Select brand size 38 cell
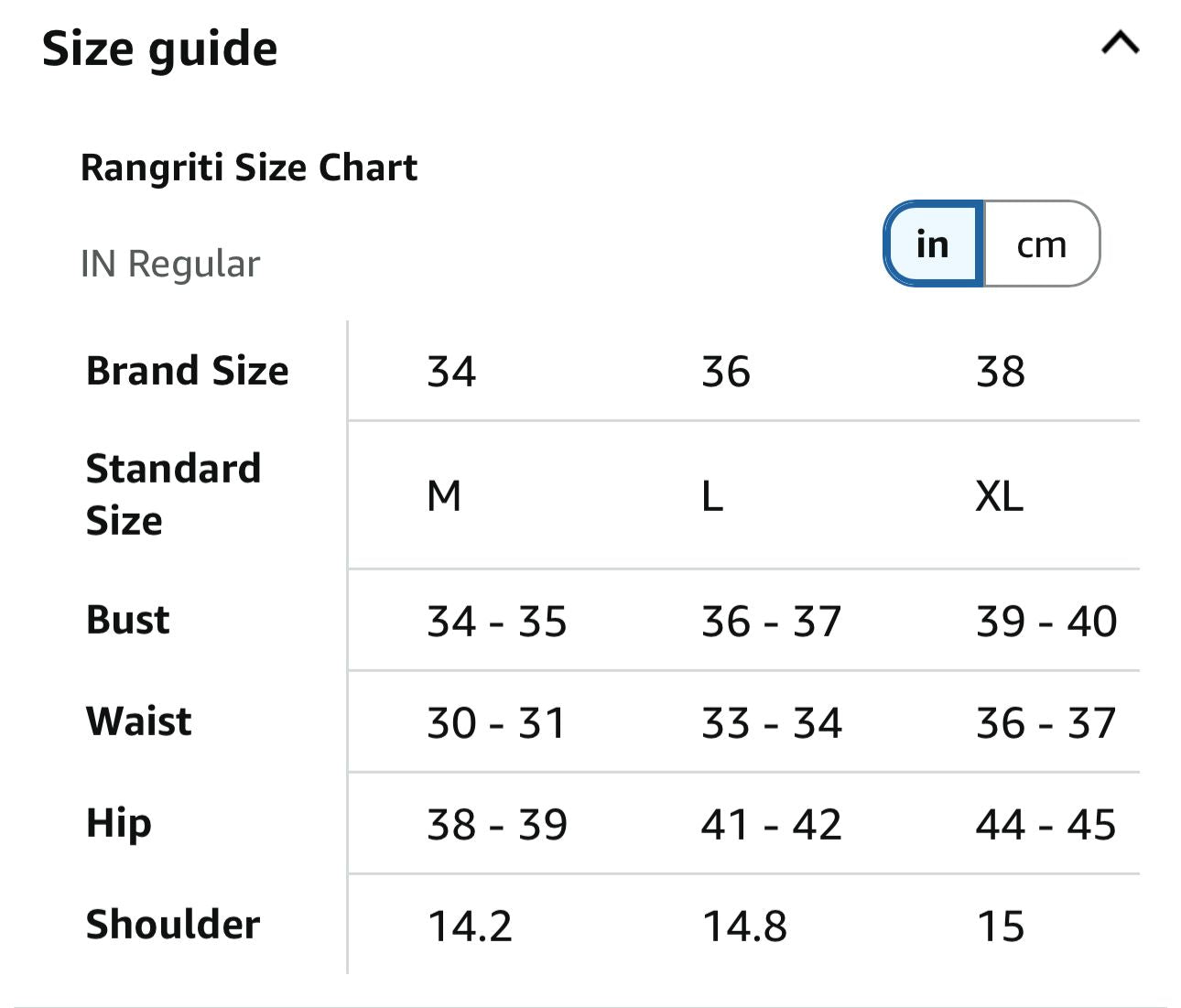Image resolution: width=1181 pixels, height=1008 pixels. pos(1001,372)
